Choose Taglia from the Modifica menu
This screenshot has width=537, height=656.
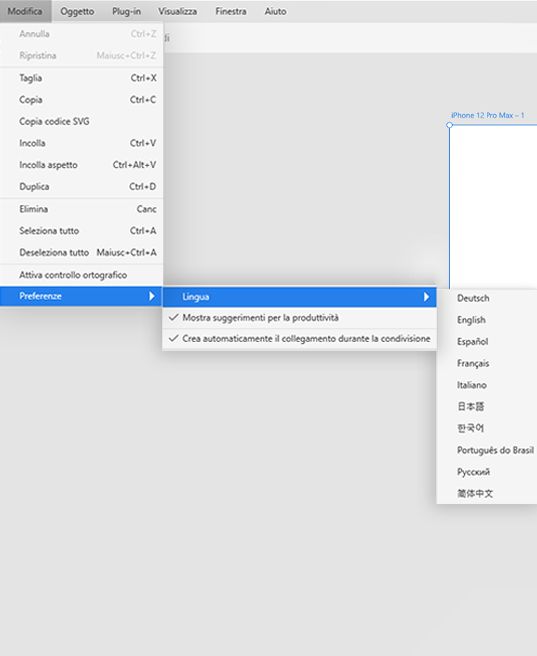click(82, 78)
